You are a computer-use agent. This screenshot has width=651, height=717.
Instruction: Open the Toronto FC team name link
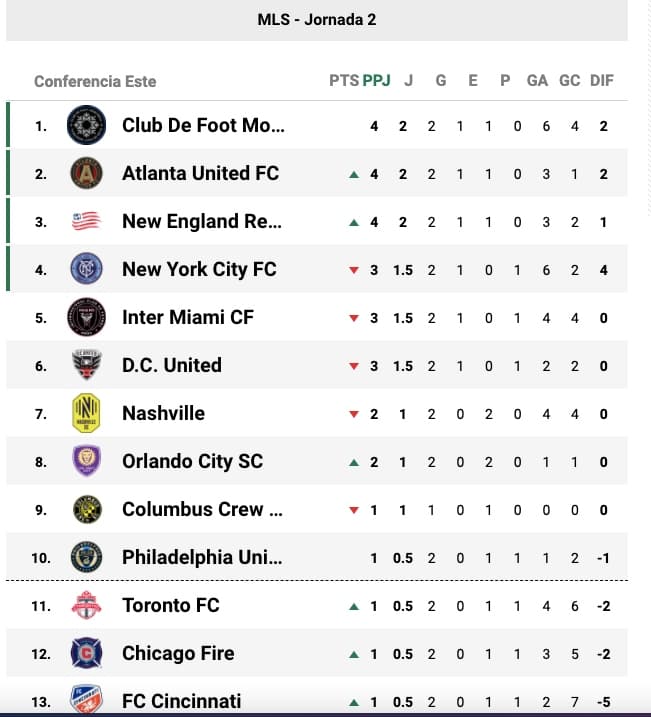[170, 605]
